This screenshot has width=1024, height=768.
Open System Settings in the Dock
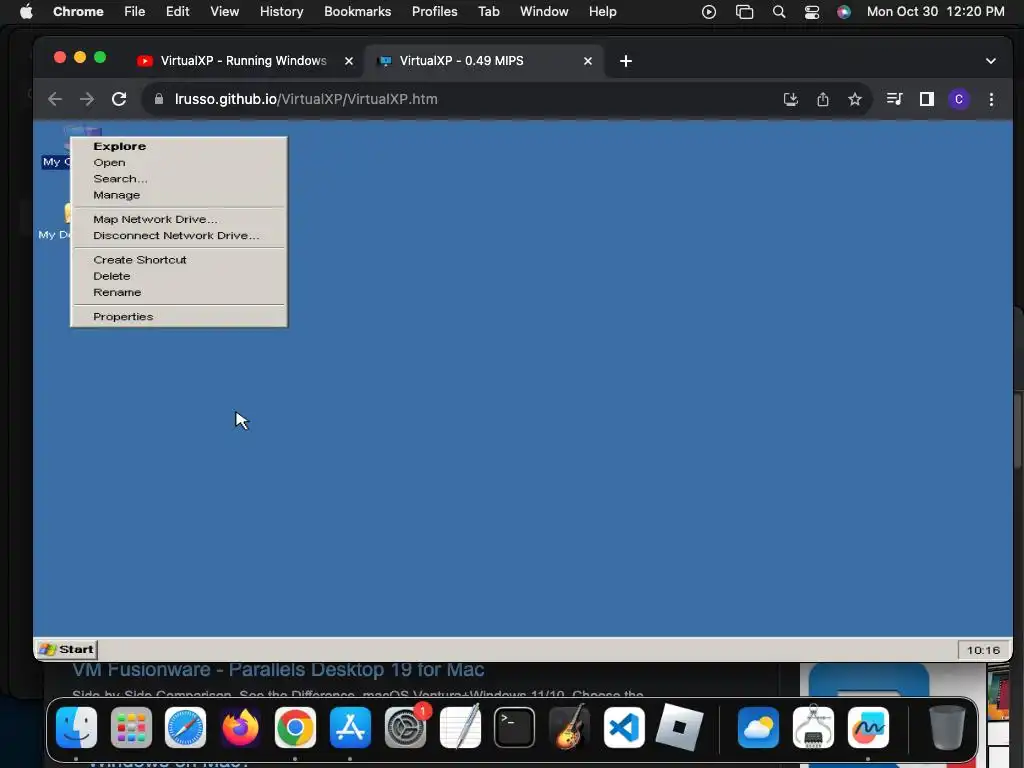406,728
